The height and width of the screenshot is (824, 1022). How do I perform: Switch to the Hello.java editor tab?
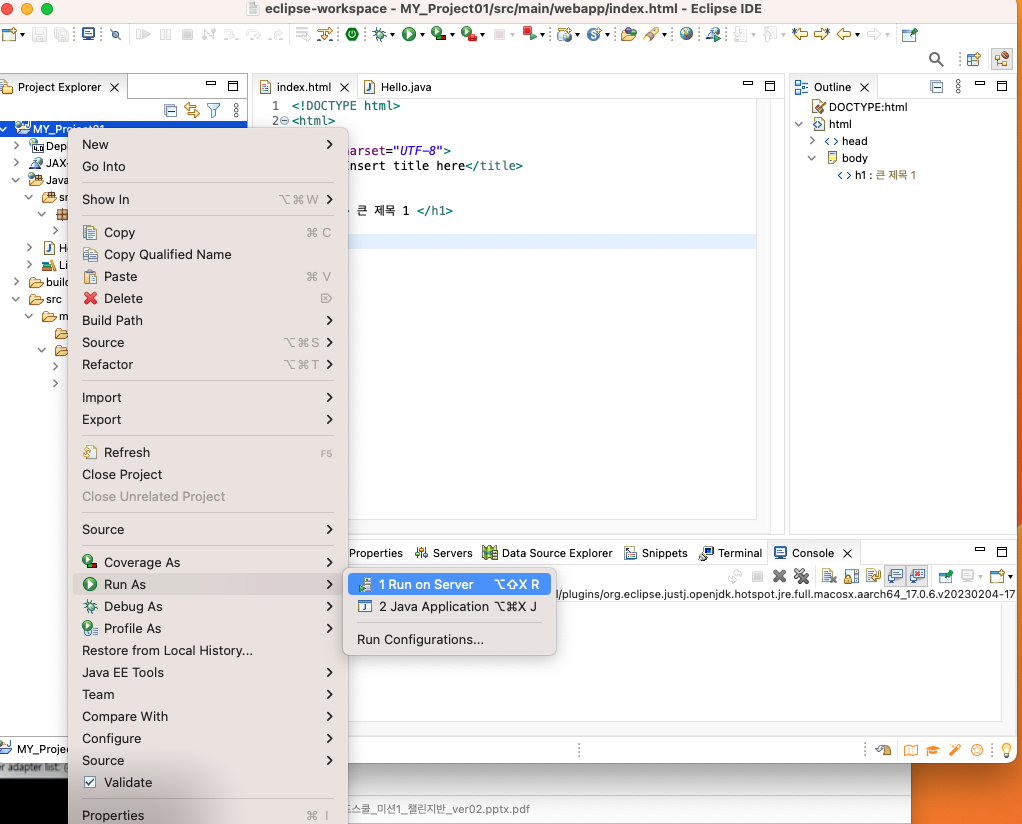pyautogui.click(x=405, y=87)
